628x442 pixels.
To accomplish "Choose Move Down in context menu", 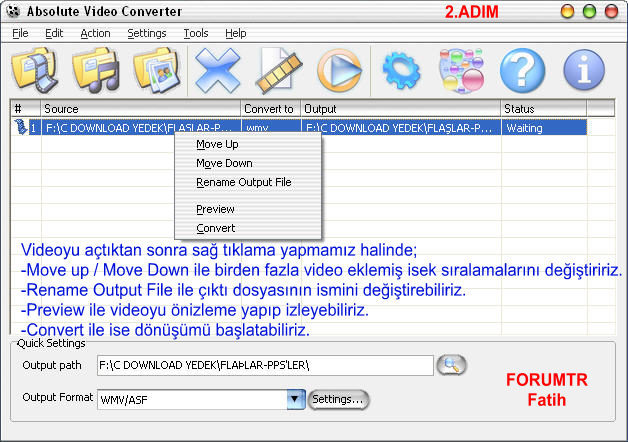I will point(248,163).
